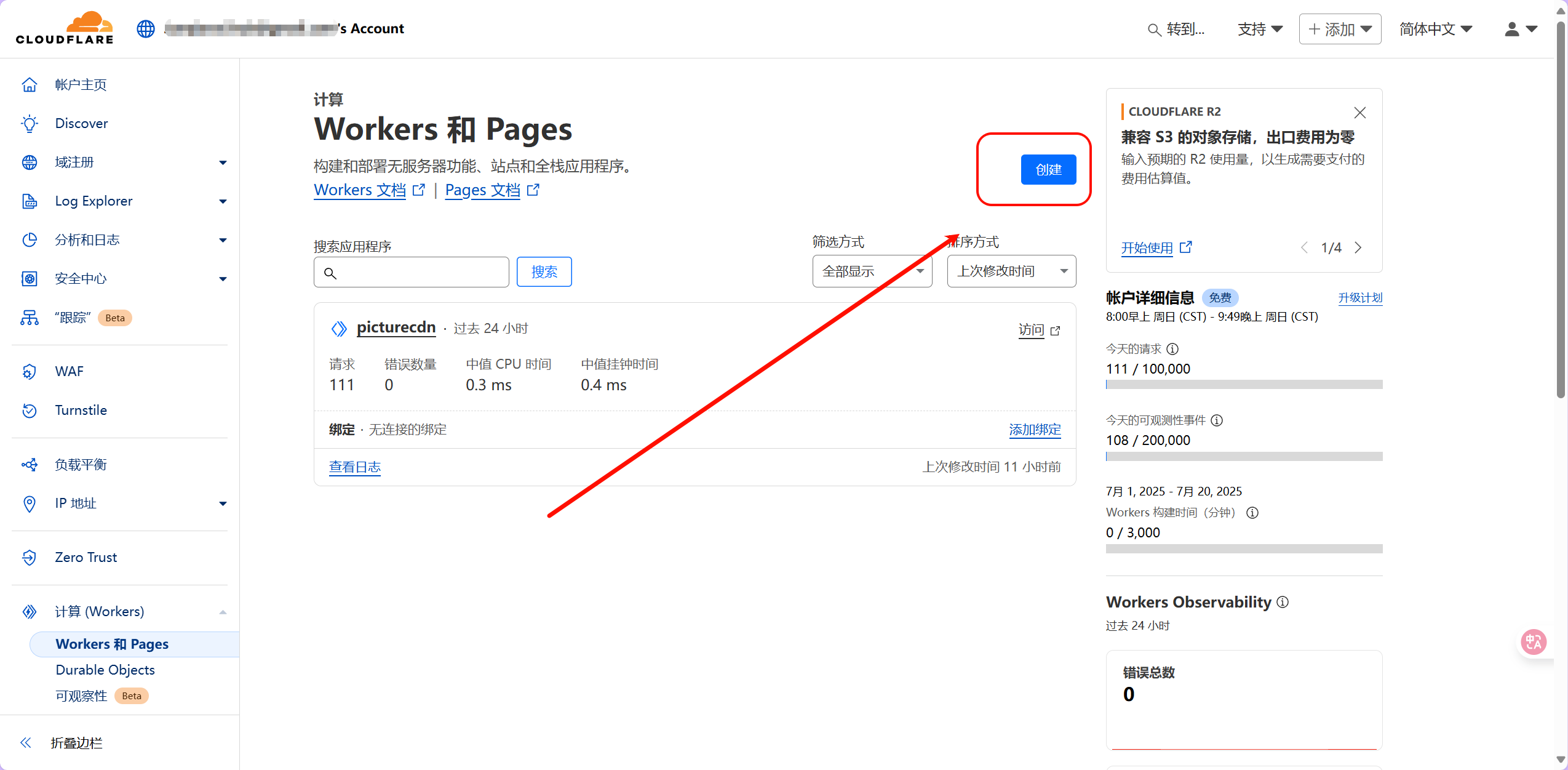Click info icon next to Workers 构建时间

pos(1252,513)
